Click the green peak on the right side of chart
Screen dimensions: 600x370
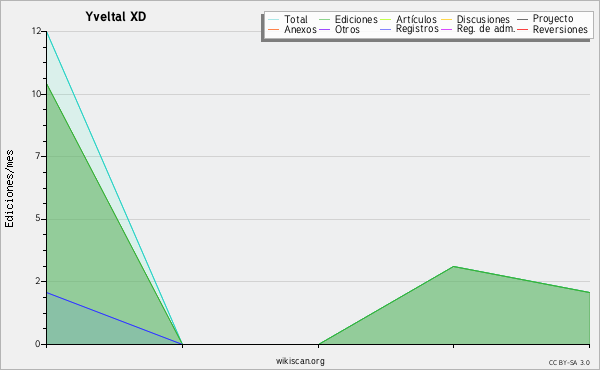[453, 266]
